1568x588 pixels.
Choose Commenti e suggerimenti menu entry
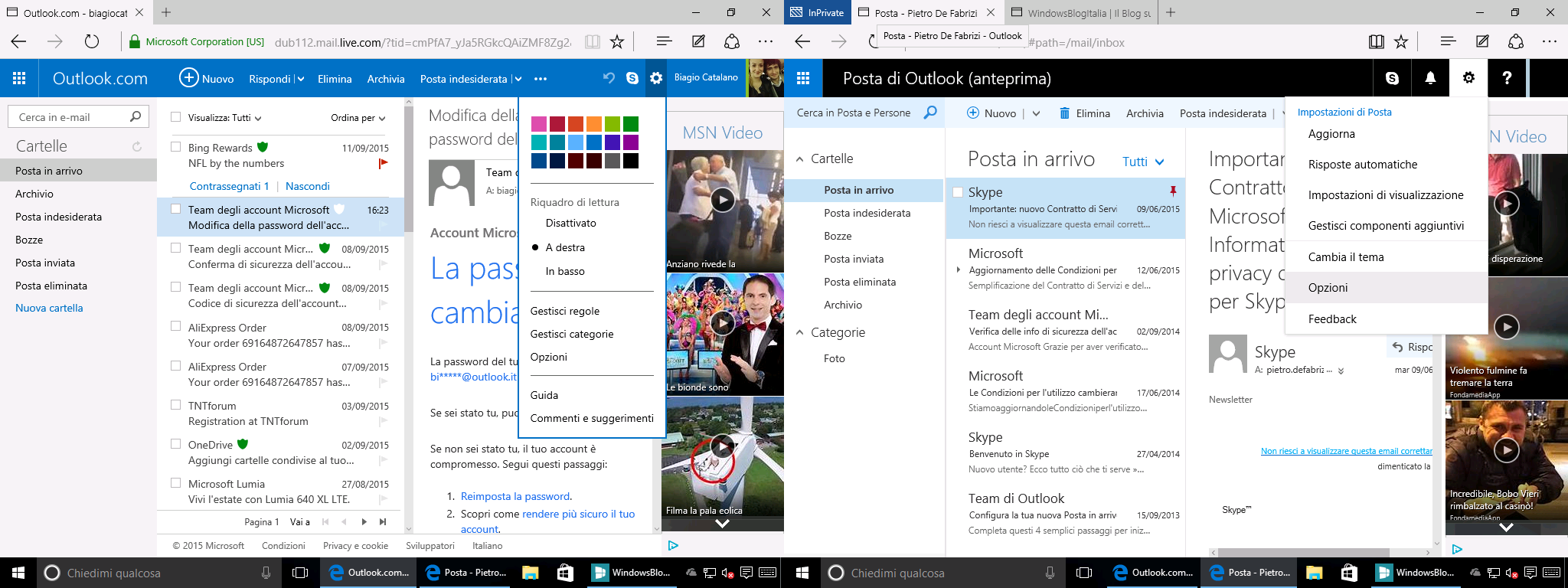coord(592,418)
